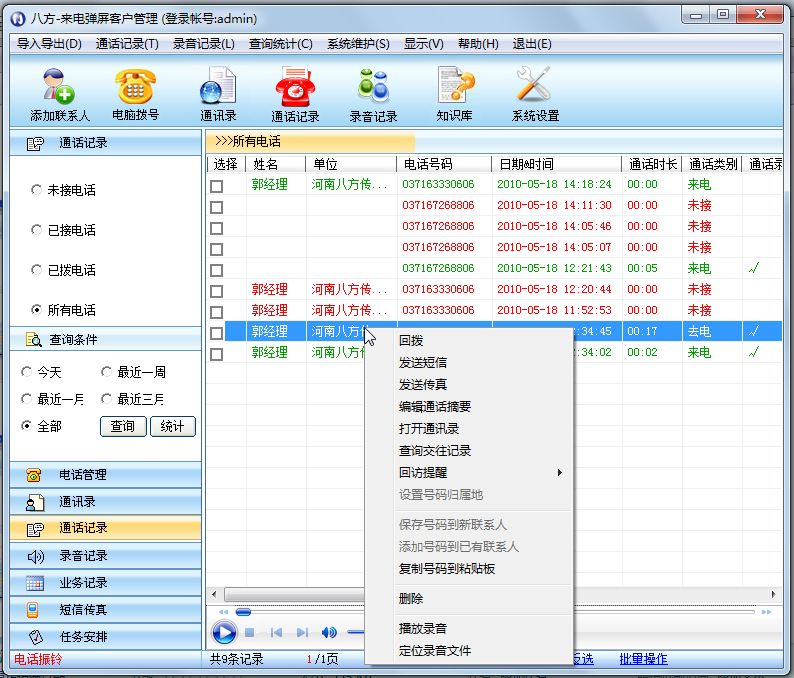Tick the checkbox in the first call row
The height and width of the screenshot is (678, 794).
click(216, 185)
